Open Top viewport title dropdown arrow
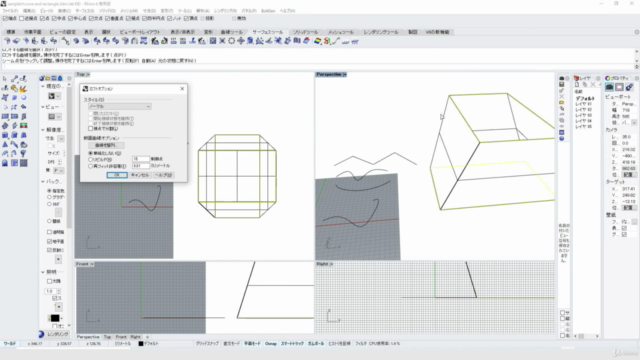 pyautogui.click(x=88, y=75)
